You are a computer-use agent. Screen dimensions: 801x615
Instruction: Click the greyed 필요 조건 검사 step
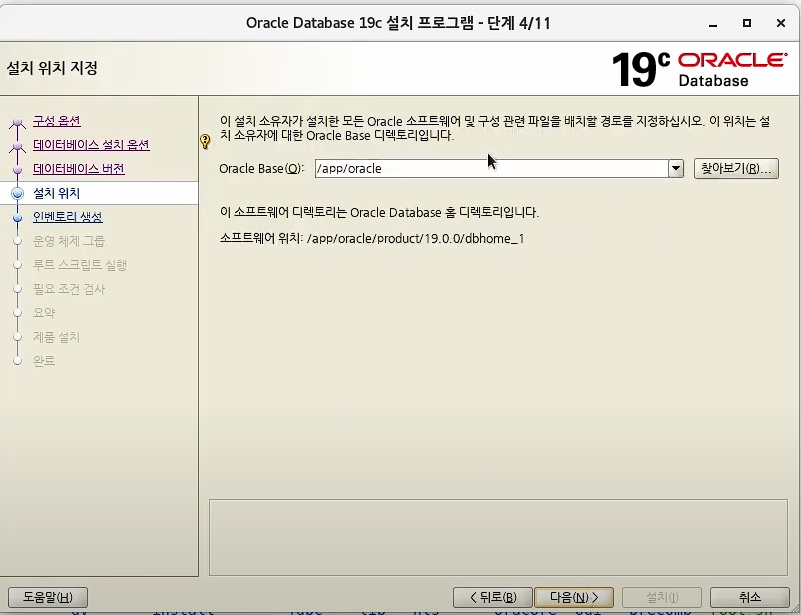[x=68, y=289]
